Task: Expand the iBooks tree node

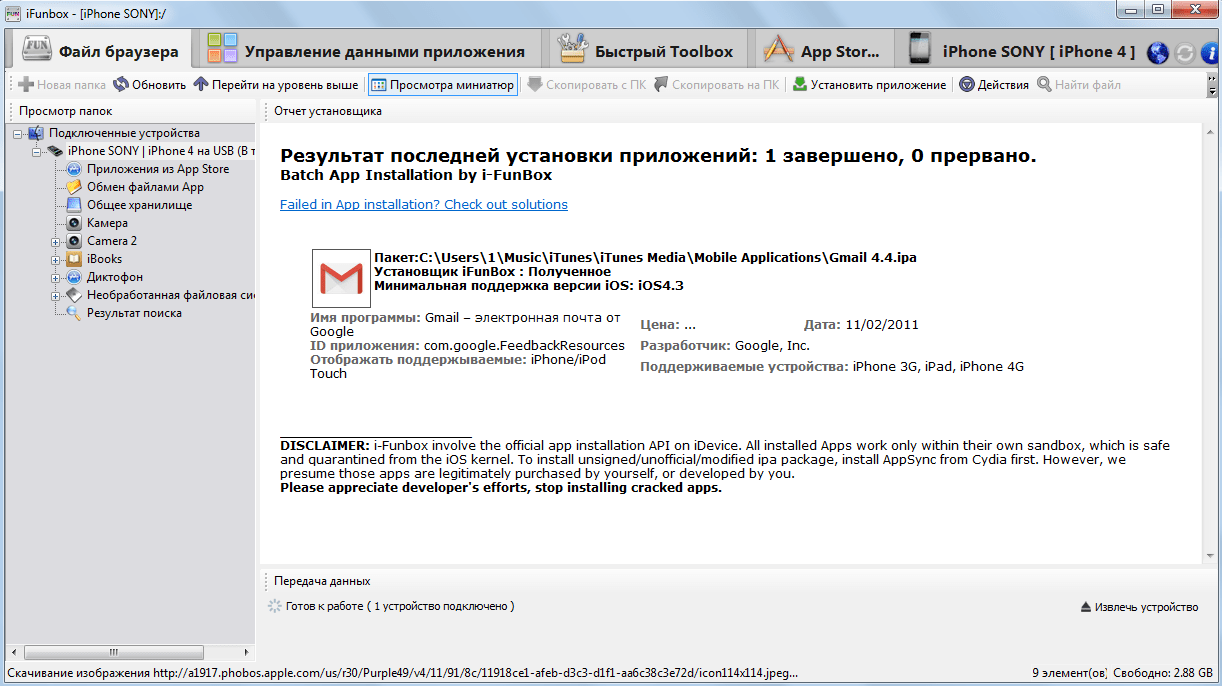Action: click(x=56, y=259)
